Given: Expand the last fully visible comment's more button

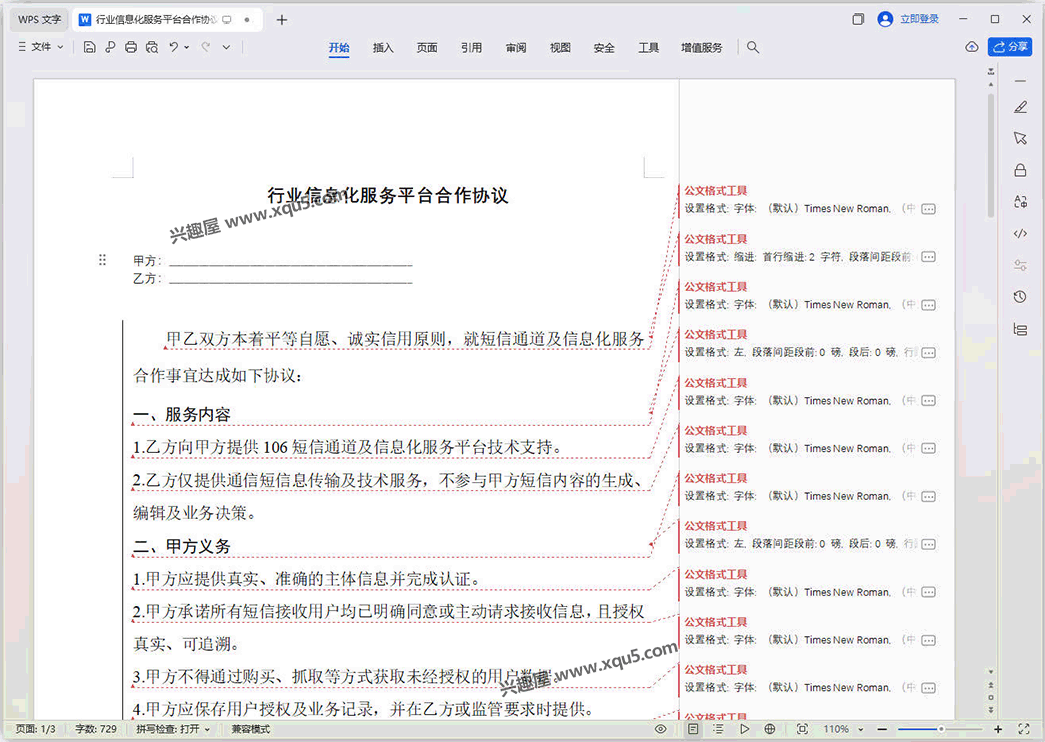Looking at the screenshot, I should (x=928, y=687).
